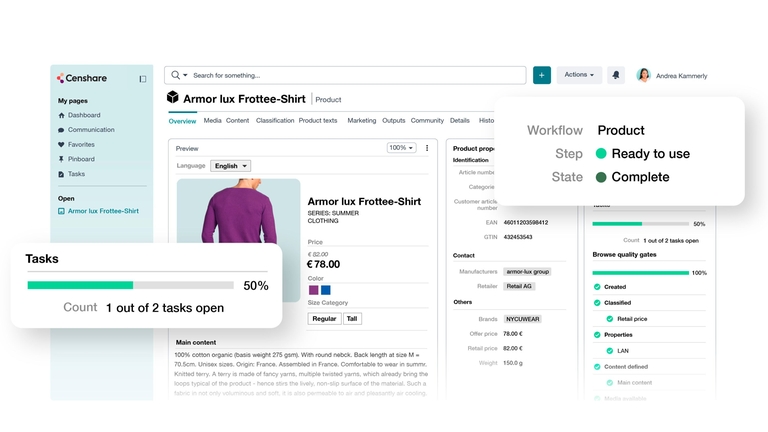768x432 pixels.
Task: Select the blue color swatch
Action: tap(326, 290)
